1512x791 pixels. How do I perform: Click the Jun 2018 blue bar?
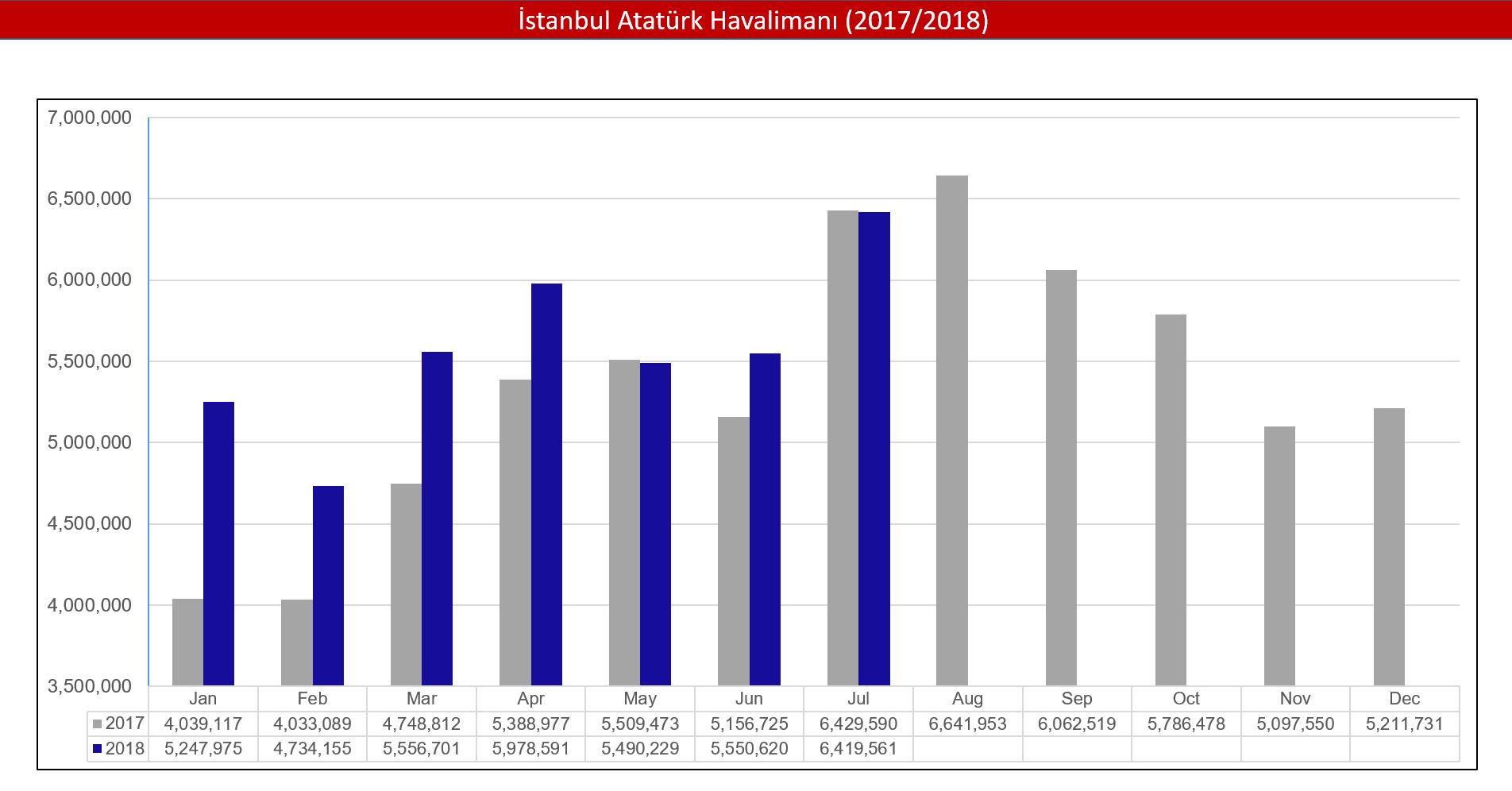(x=765, y=519)
